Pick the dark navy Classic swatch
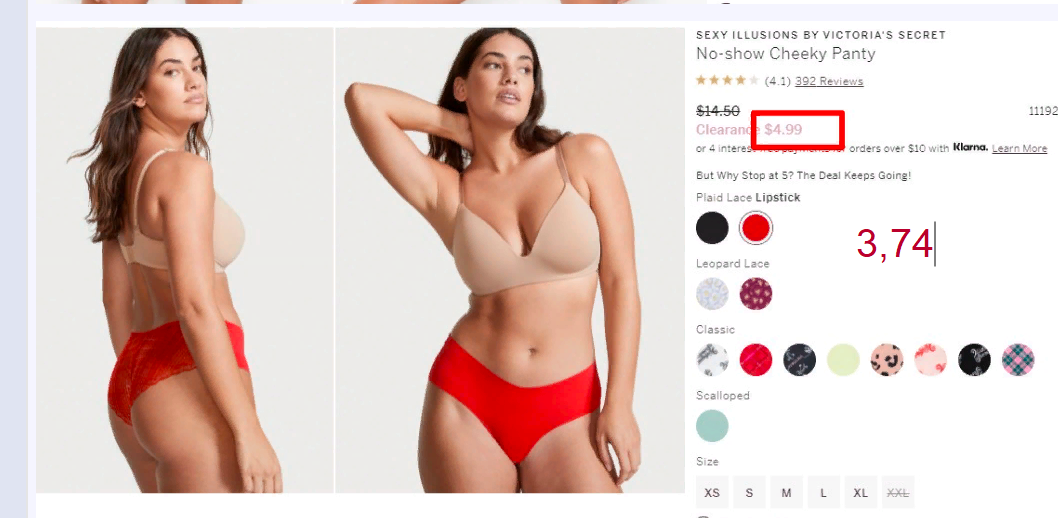The image size is (1058, 518). point(799,359)
